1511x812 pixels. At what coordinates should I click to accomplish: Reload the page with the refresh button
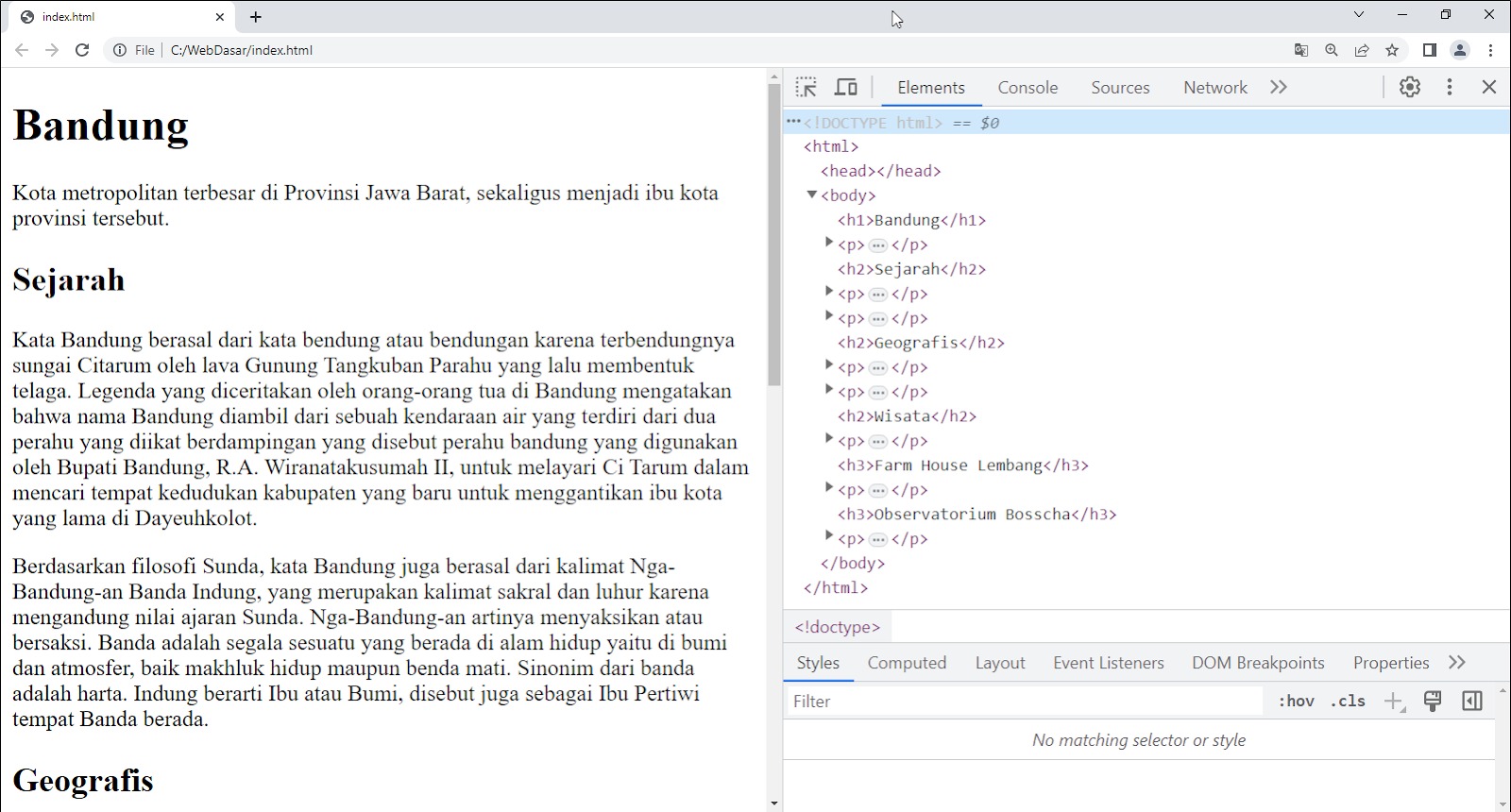82,50
